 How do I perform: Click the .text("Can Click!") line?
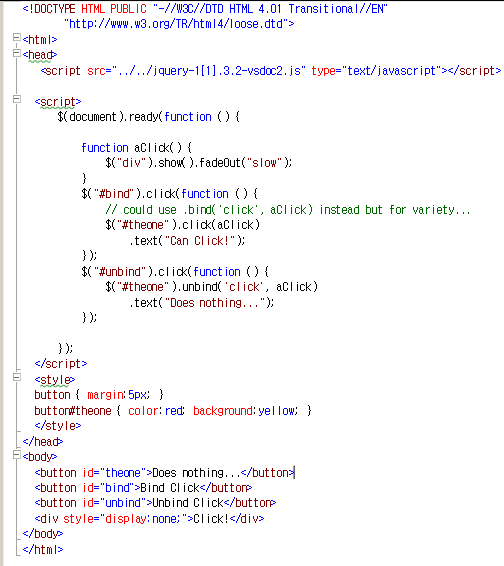tap(187, 241)
